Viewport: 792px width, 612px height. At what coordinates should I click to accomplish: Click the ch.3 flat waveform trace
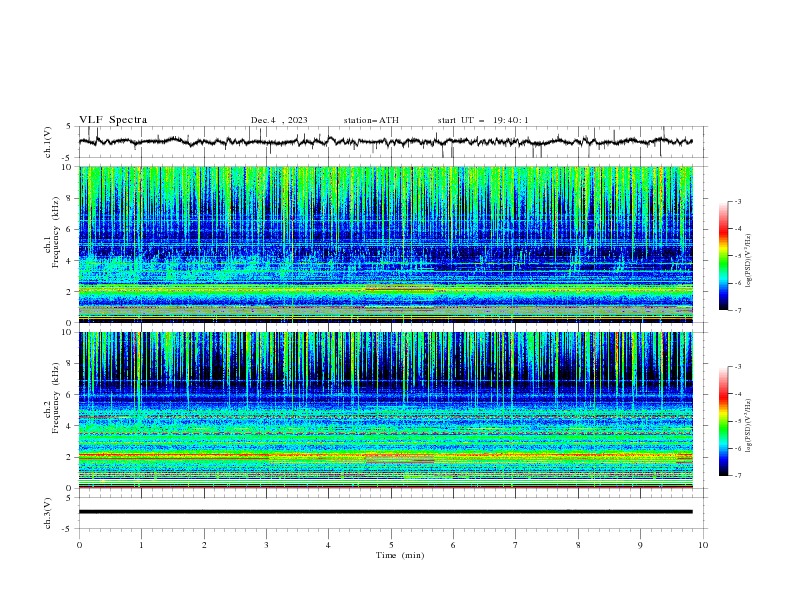pos(385,512)
